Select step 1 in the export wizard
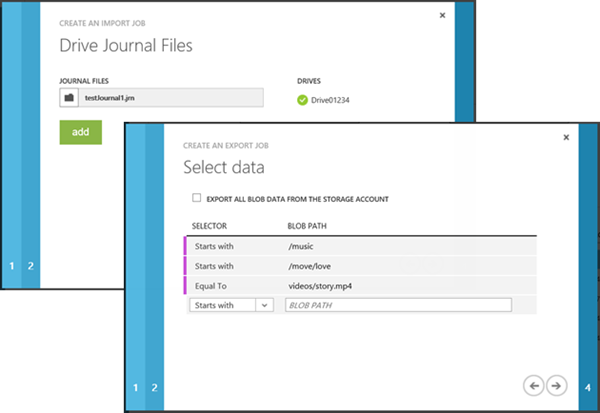This screenshot has height=413, width=600. [x=136, y=387]
